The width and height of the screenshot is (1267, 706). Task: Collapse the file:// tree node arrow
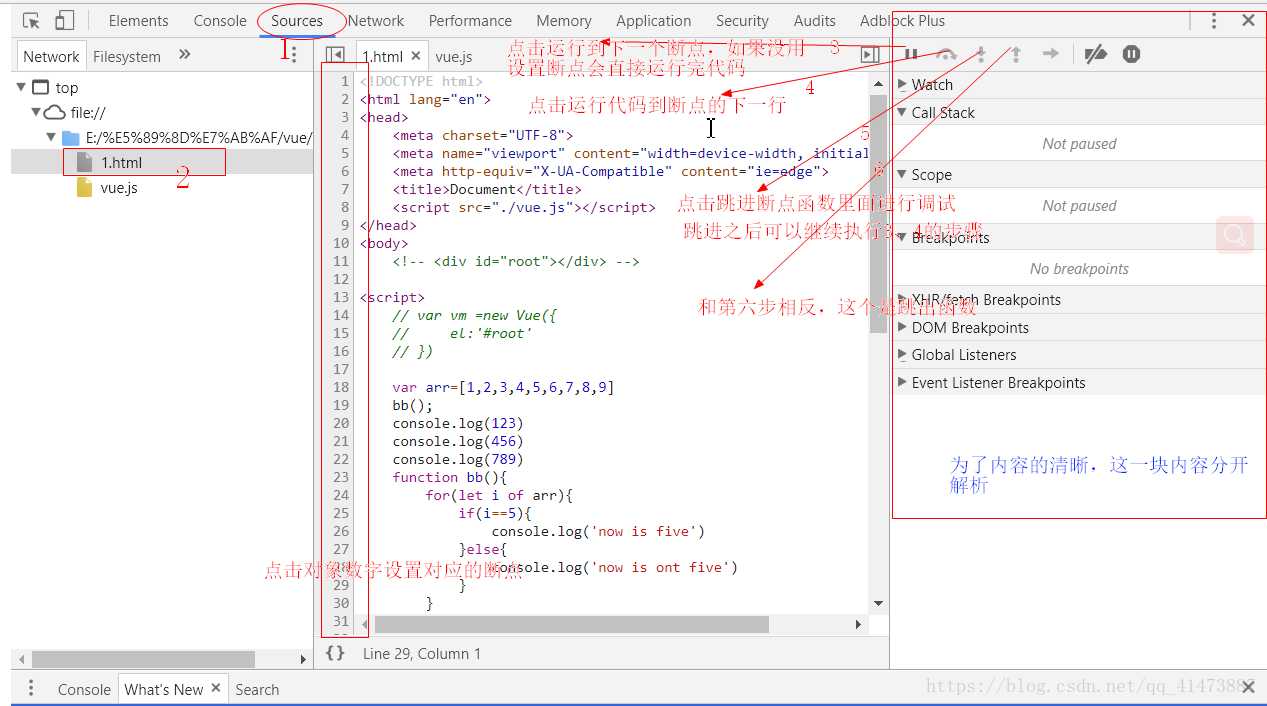click(x=36, y=112)
